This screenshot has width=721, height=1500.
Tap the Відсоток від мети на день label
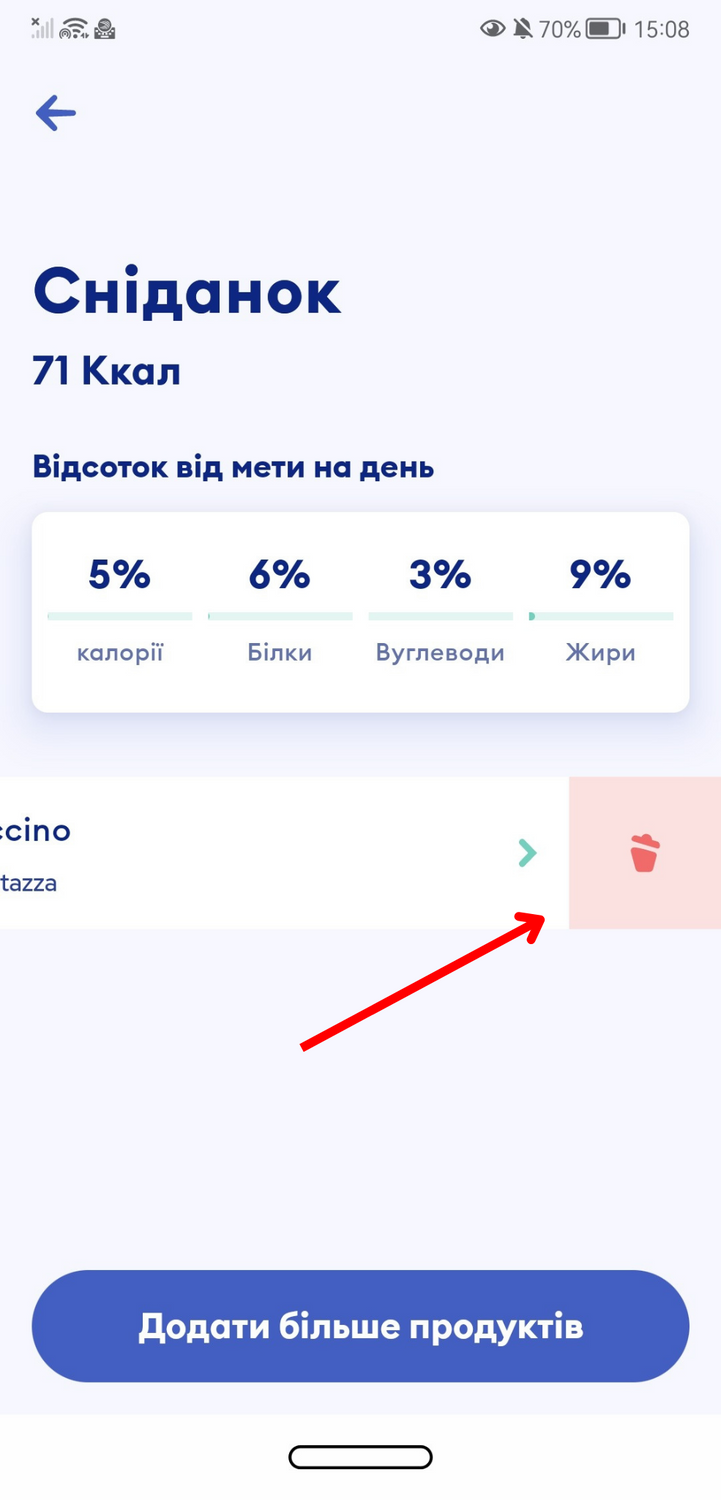[234, 467]
